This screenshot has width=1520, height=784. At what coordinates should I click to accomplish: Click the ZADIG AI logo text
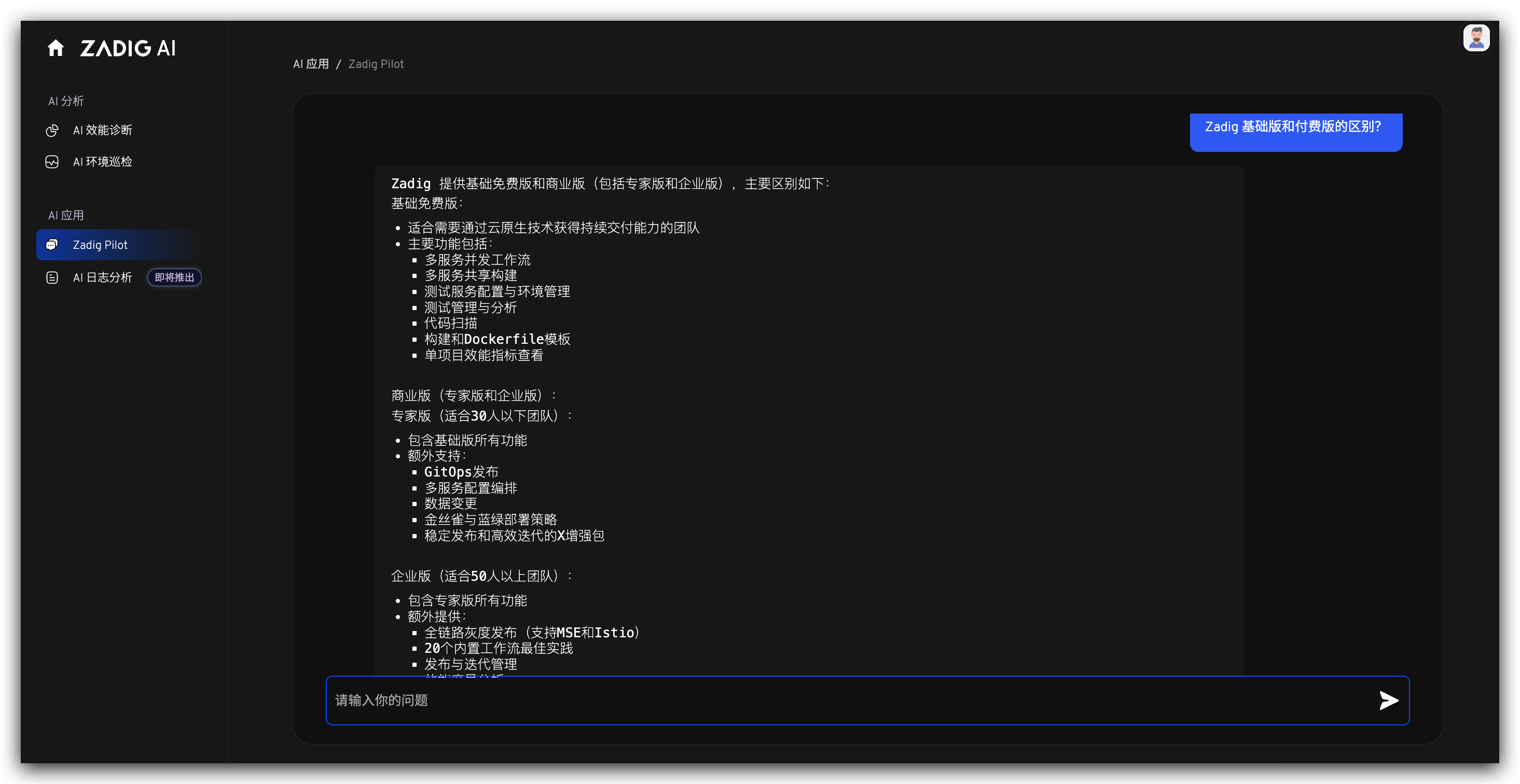128,48
